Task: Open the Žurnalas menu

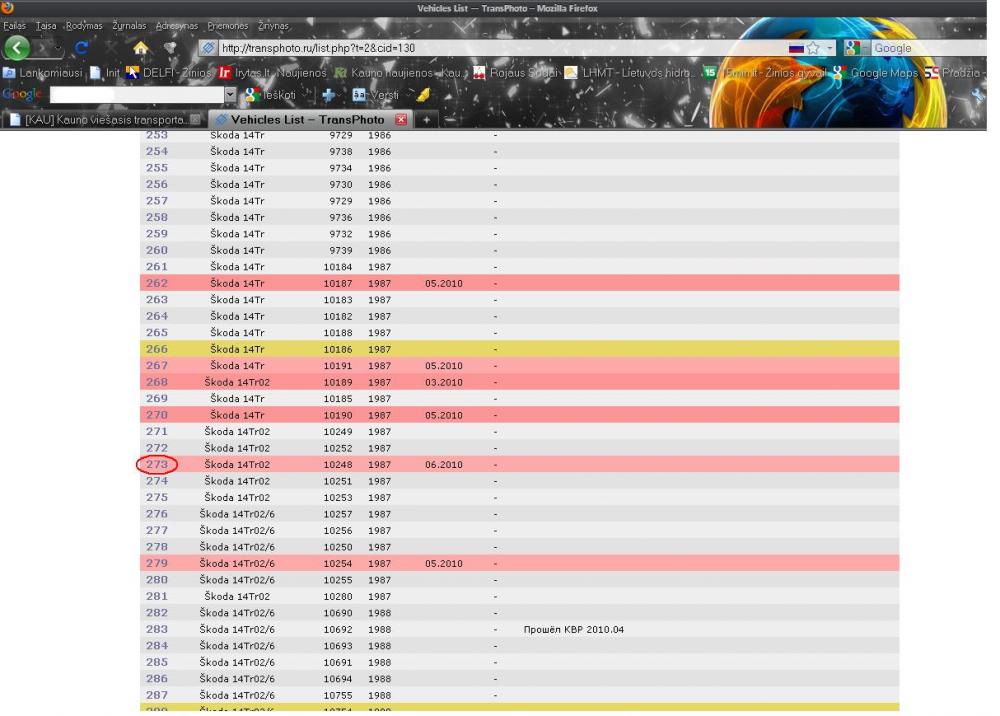Action: [x=127, y=25]
